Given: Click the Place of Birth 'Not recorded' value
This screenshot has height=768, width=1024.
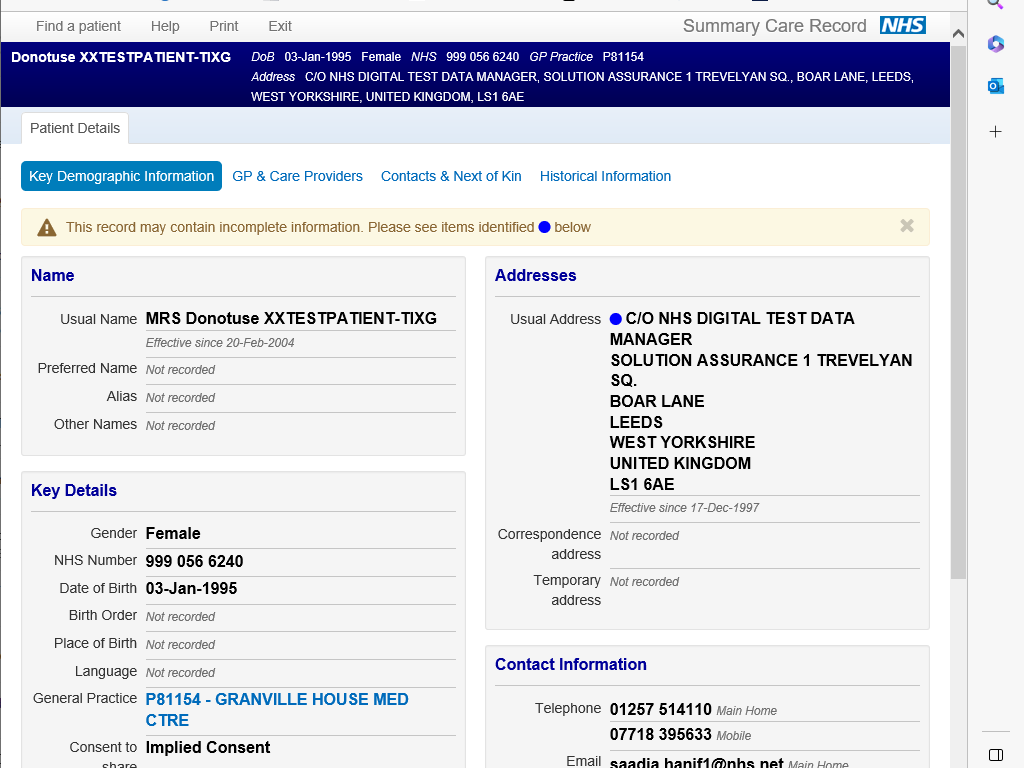Looking at the screenshot, I should [x=180, y=645].
